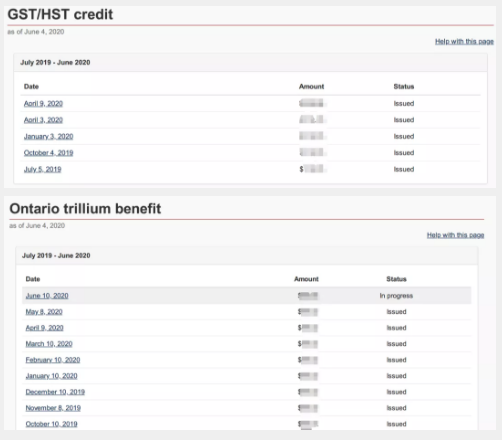Click the 'Date' column header in trillium table

(x=33, y=279)
